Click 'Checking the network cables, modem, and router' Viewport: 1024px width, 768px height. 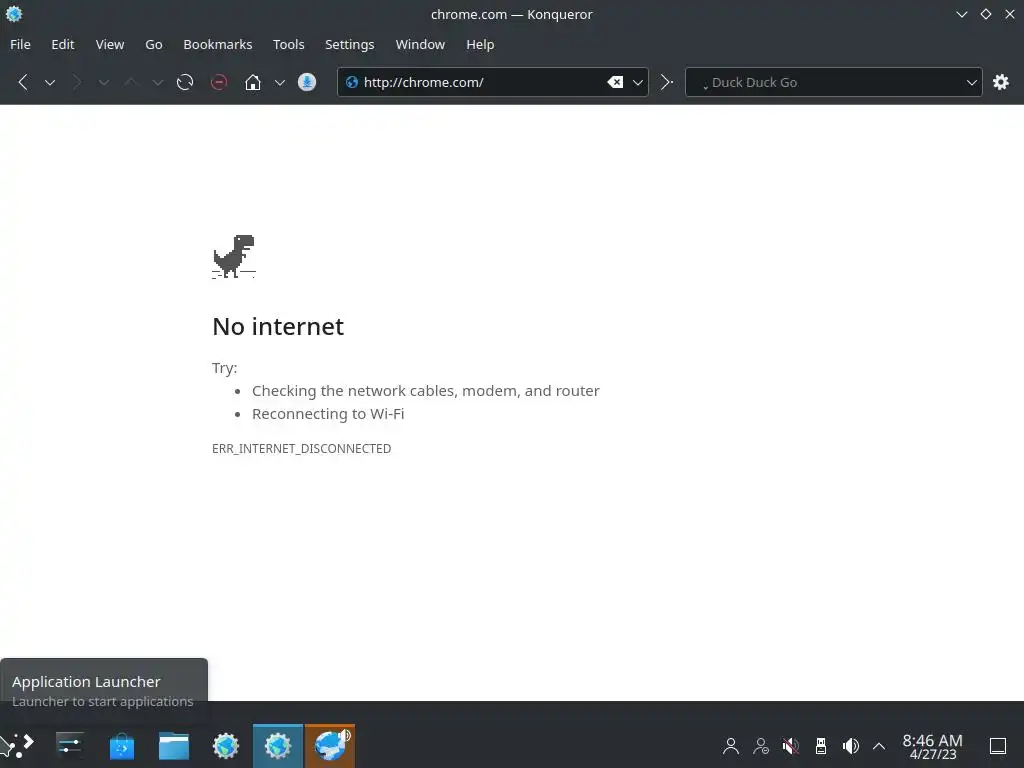pos(426,391)
